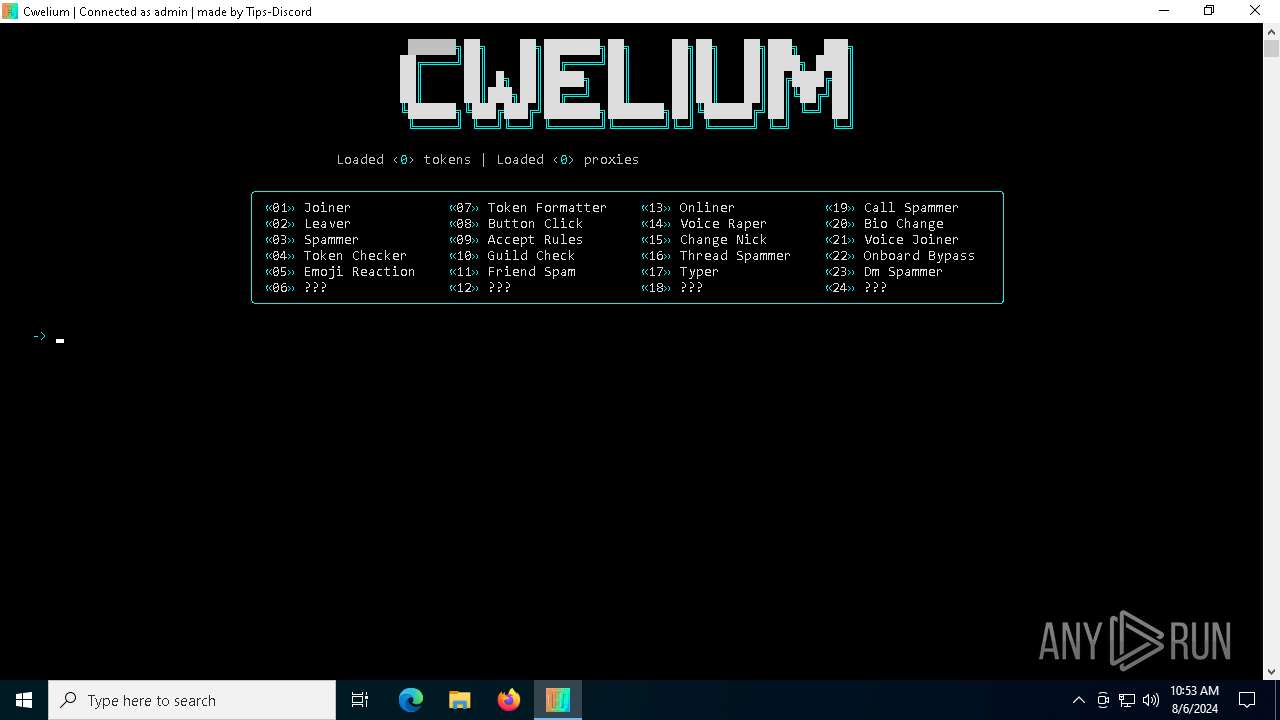Click the 'Loaded <0> proxies' status text

[568, 160]
